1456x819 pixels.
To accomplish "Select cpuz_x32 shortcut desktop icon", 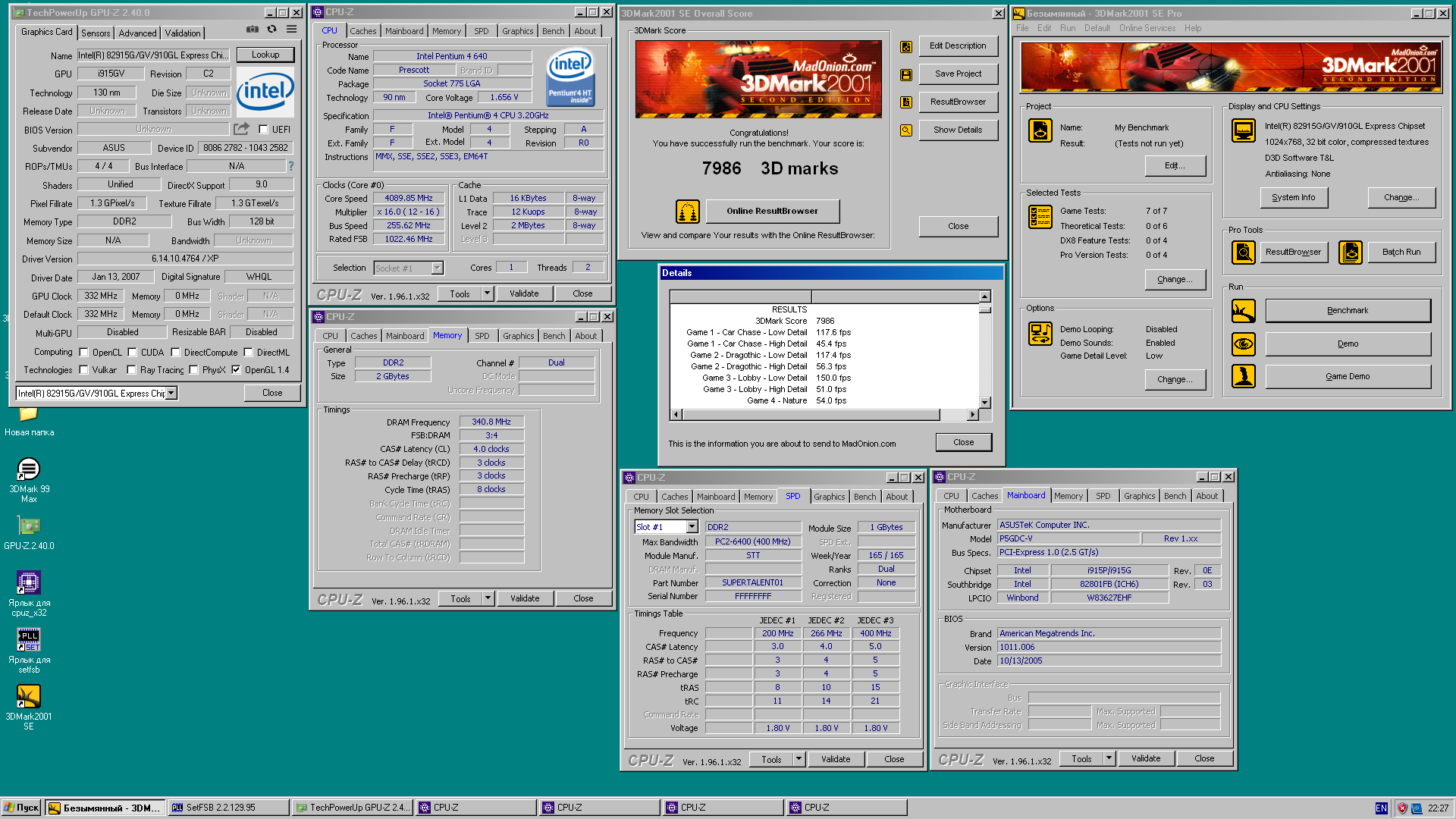I will [x=29, y=594].
